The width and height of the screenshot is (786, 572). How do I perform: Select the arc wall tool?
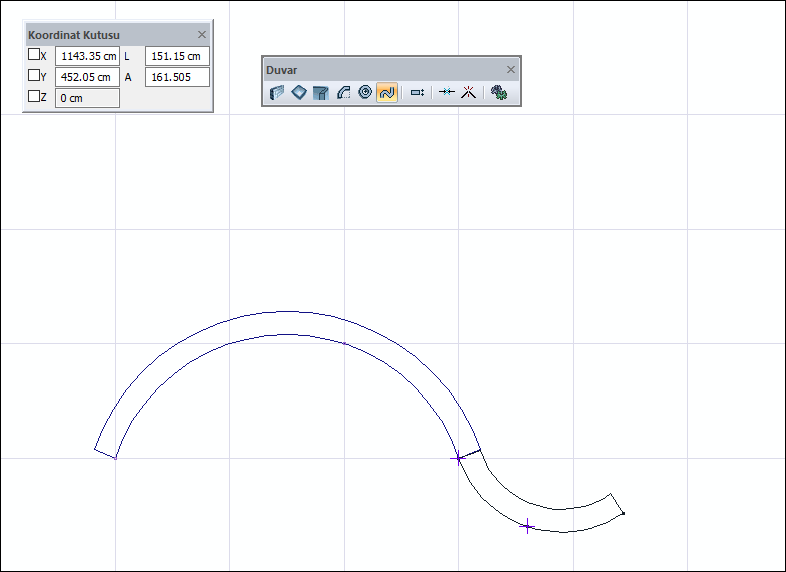[x=343, y=92]
